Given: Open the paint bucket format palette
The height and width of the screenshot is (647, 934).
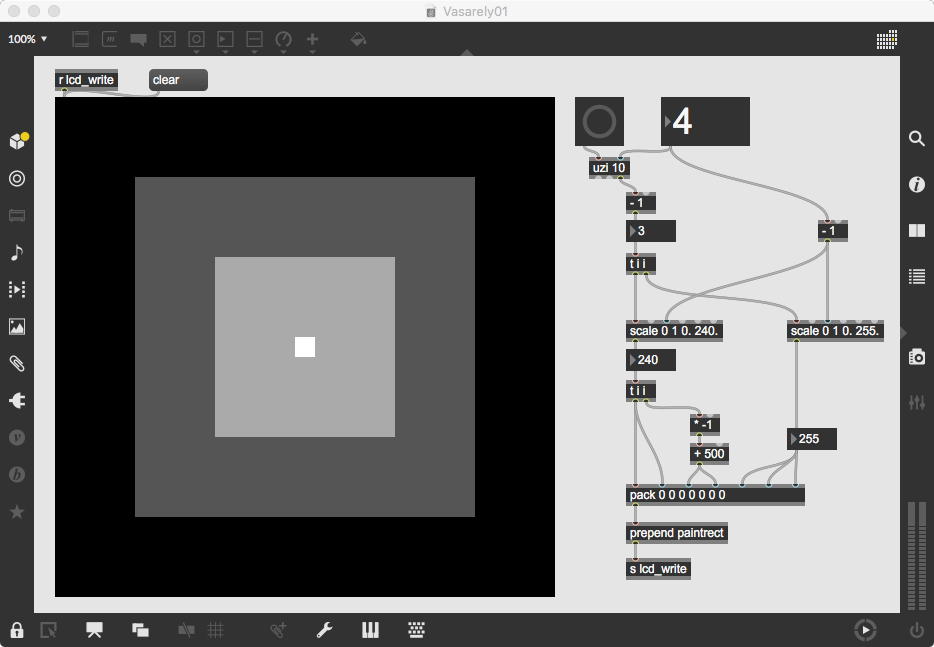Looking at the screenshot, I should click(x=358, y=39).
